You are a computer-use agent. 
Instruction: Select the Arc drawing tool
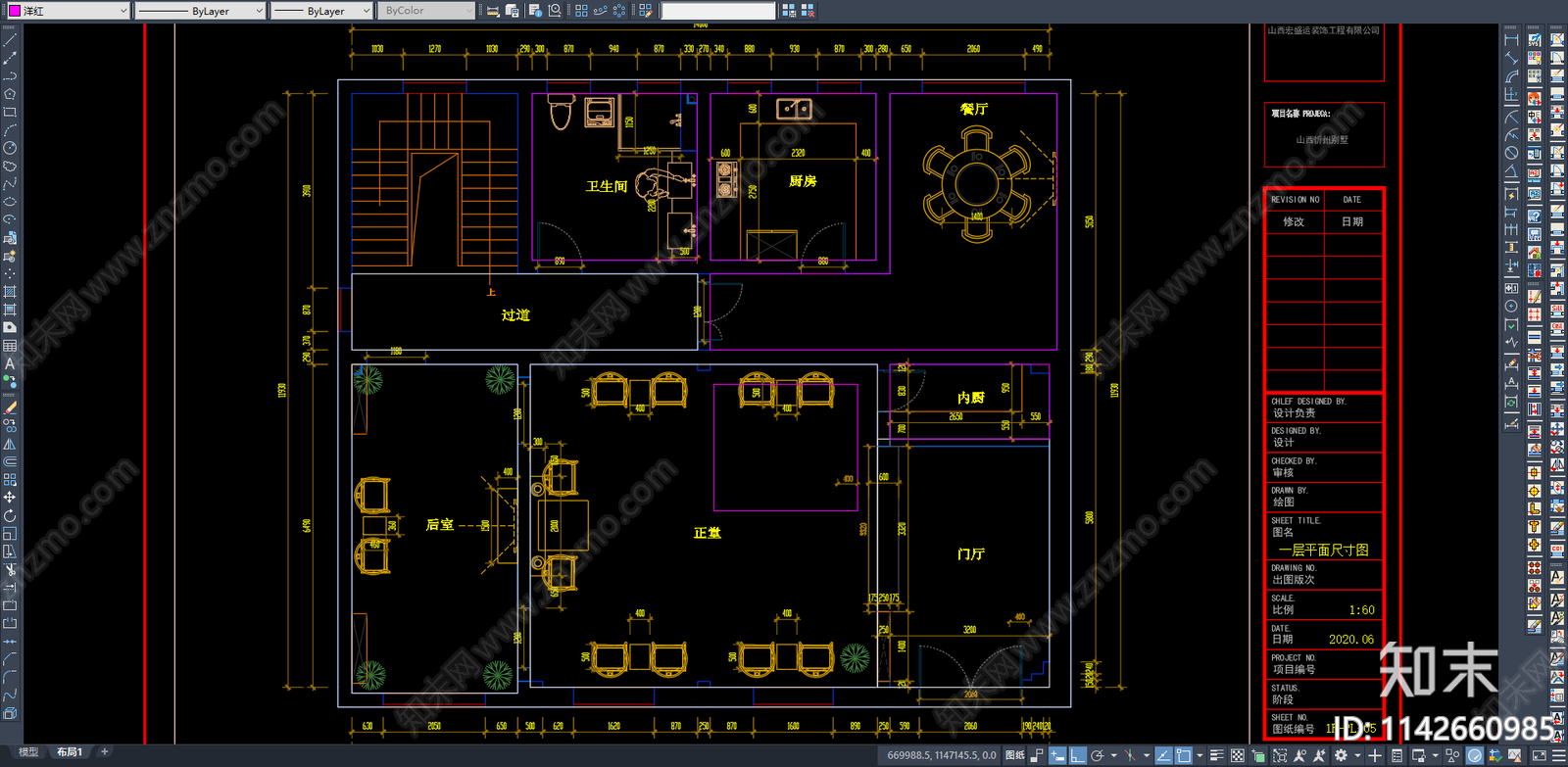[10, 129]
